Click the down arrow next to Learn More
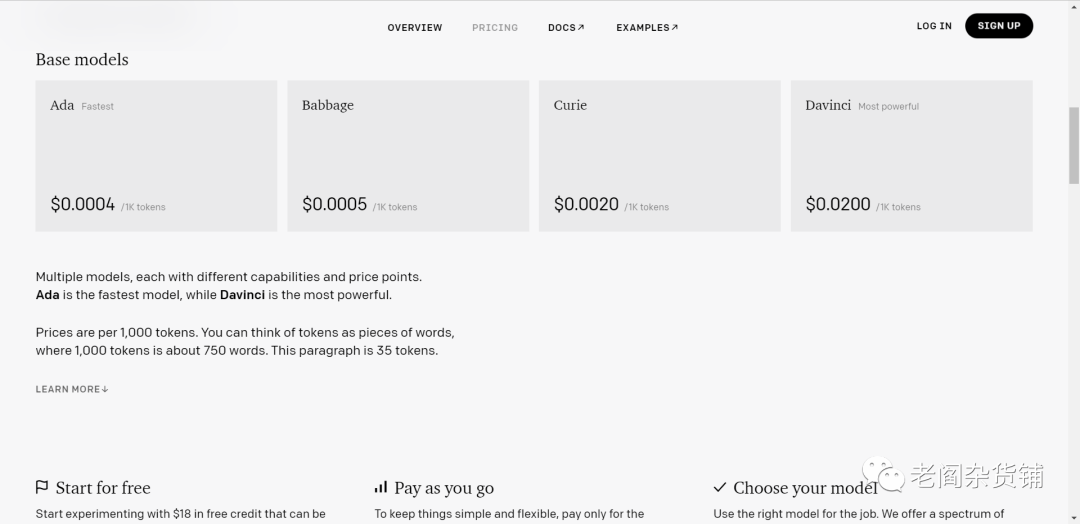This screenshot has height=524, width=1080. 105,389
